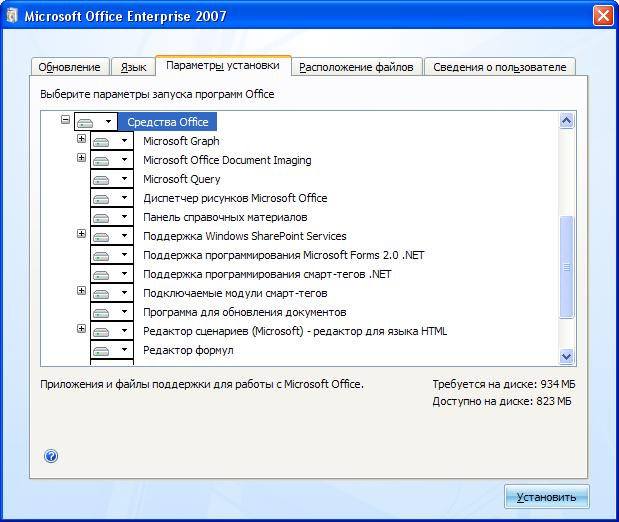This screenshot has width=619, height=522.
Task: Collapse the Средства Office tree node
Action: (x=66, y=120)
